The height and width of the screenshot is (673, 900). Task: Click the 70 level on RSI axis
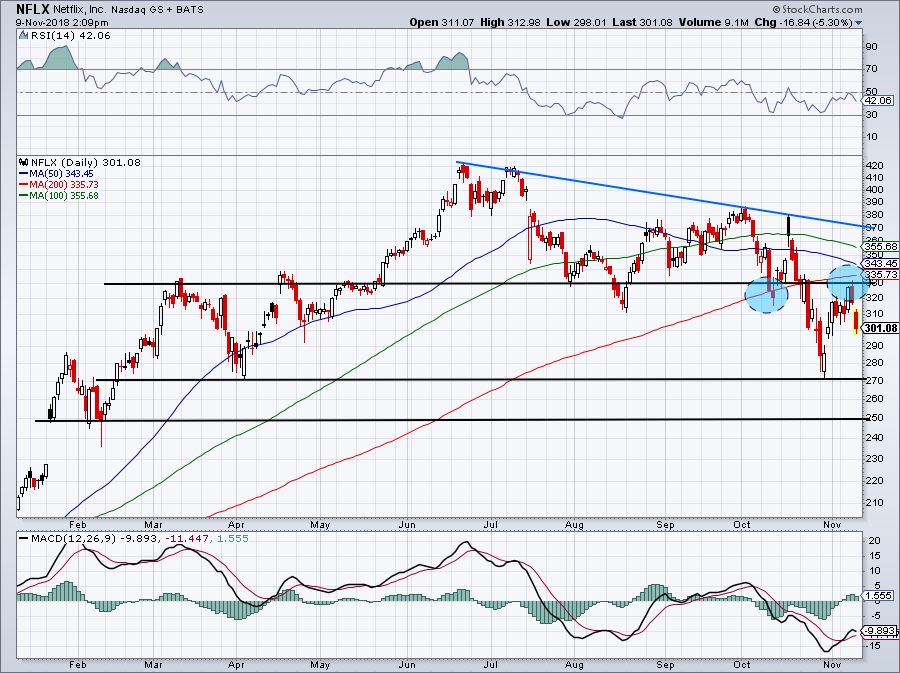[871, 69]
